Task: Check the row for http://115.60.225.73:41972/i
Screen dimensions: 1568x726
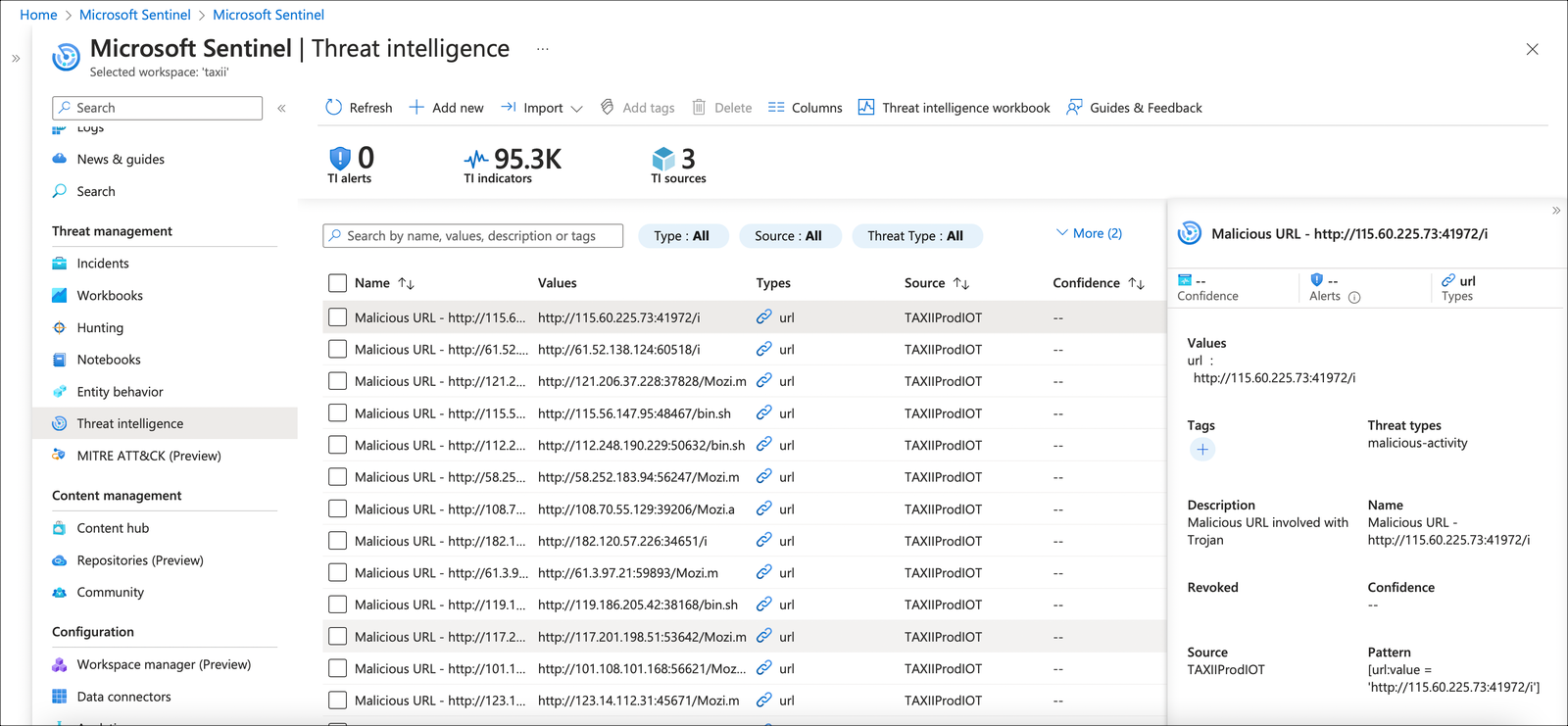Action: [x=338, y=317]
